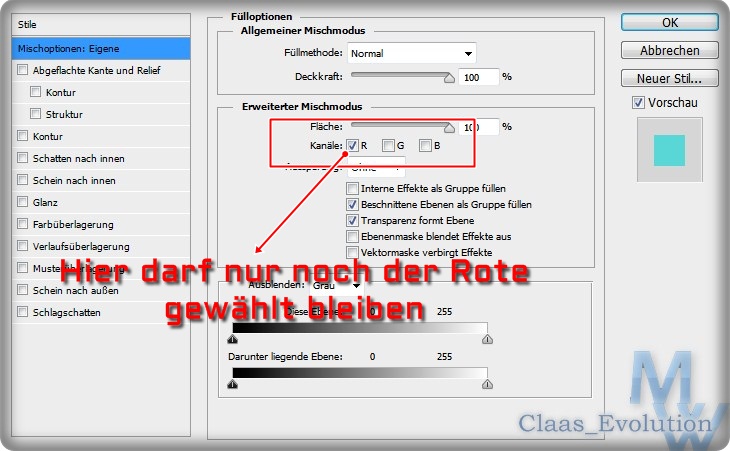Enable the B channel checkbox
Viewport: 730px width, 451px height.
(425, 146)
